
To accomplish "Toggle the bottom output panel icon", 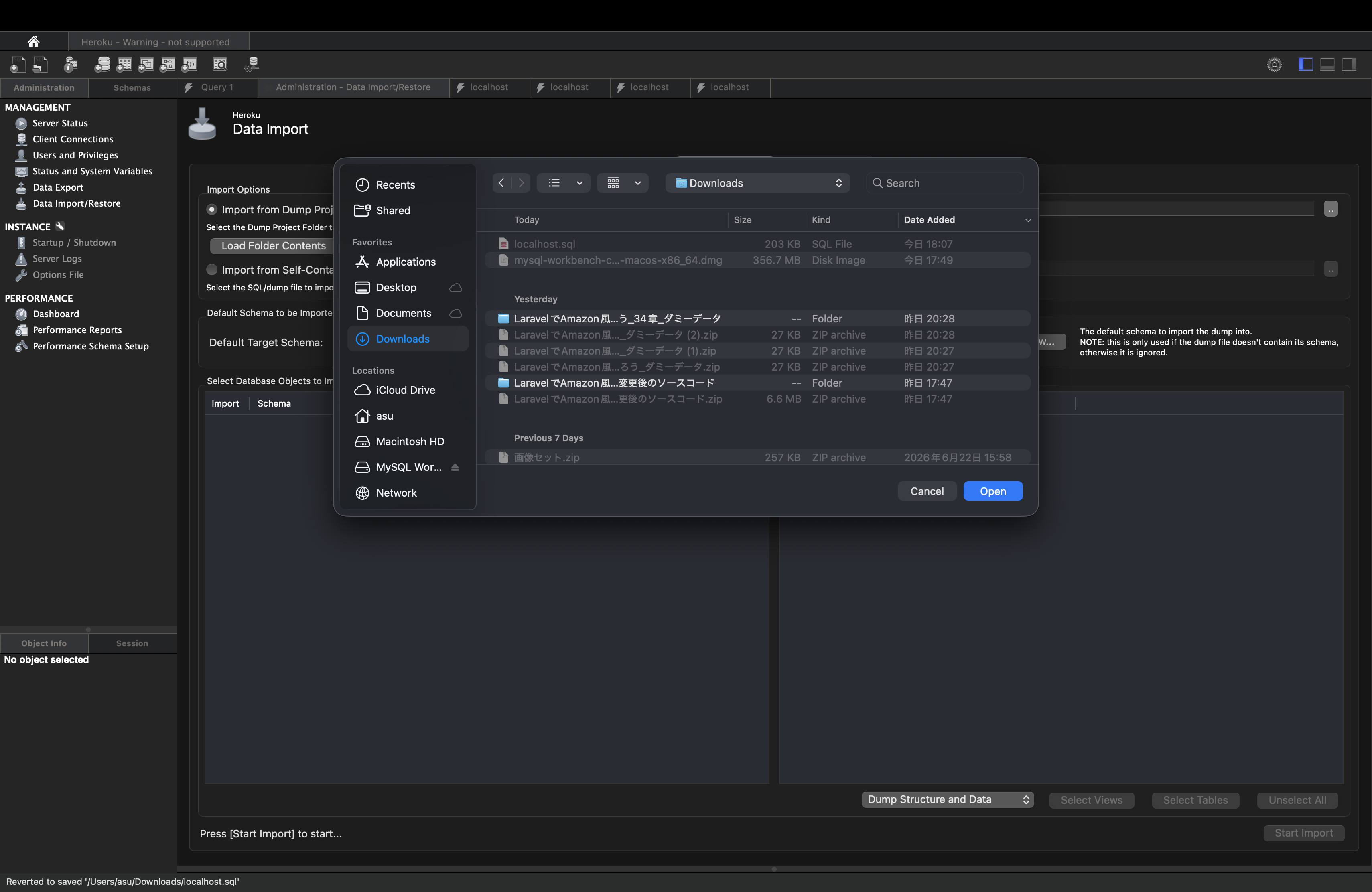I will [1327, 65].
